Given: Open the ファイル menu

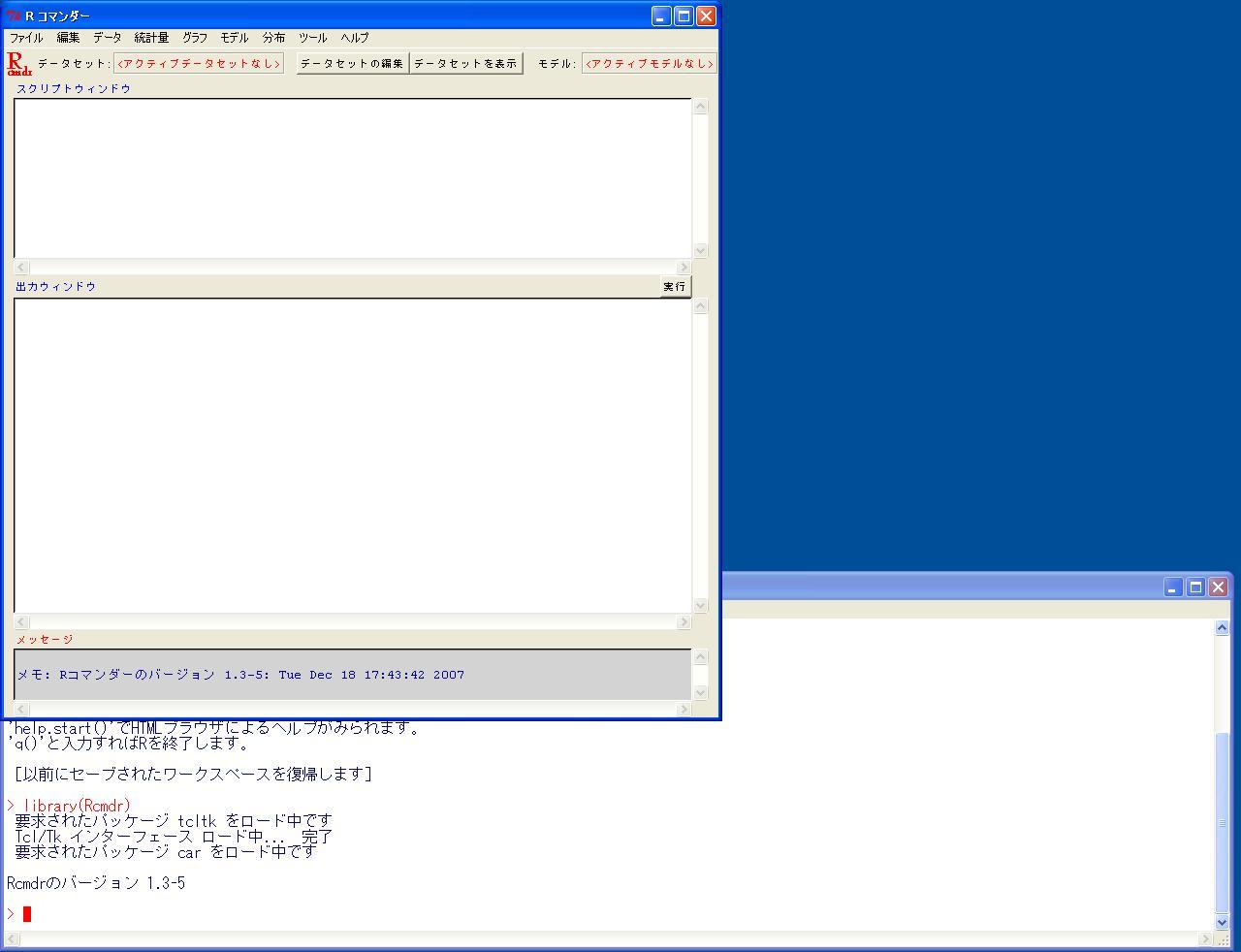Looking at the screenshot, I should [x=26, y=38].
